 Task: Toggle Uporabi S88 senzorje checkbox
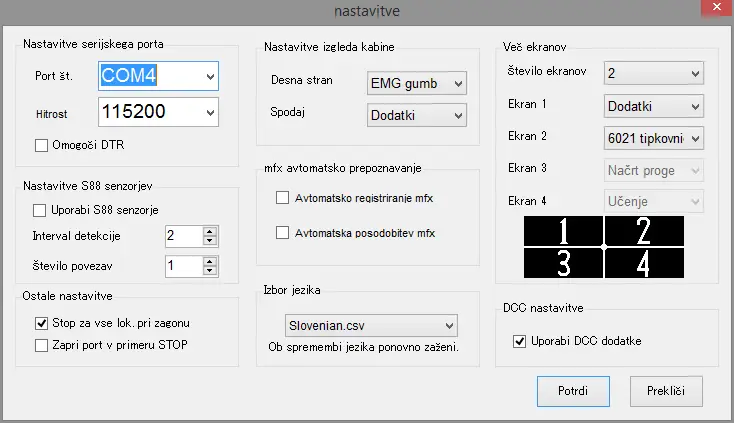(x=41, y=210)
